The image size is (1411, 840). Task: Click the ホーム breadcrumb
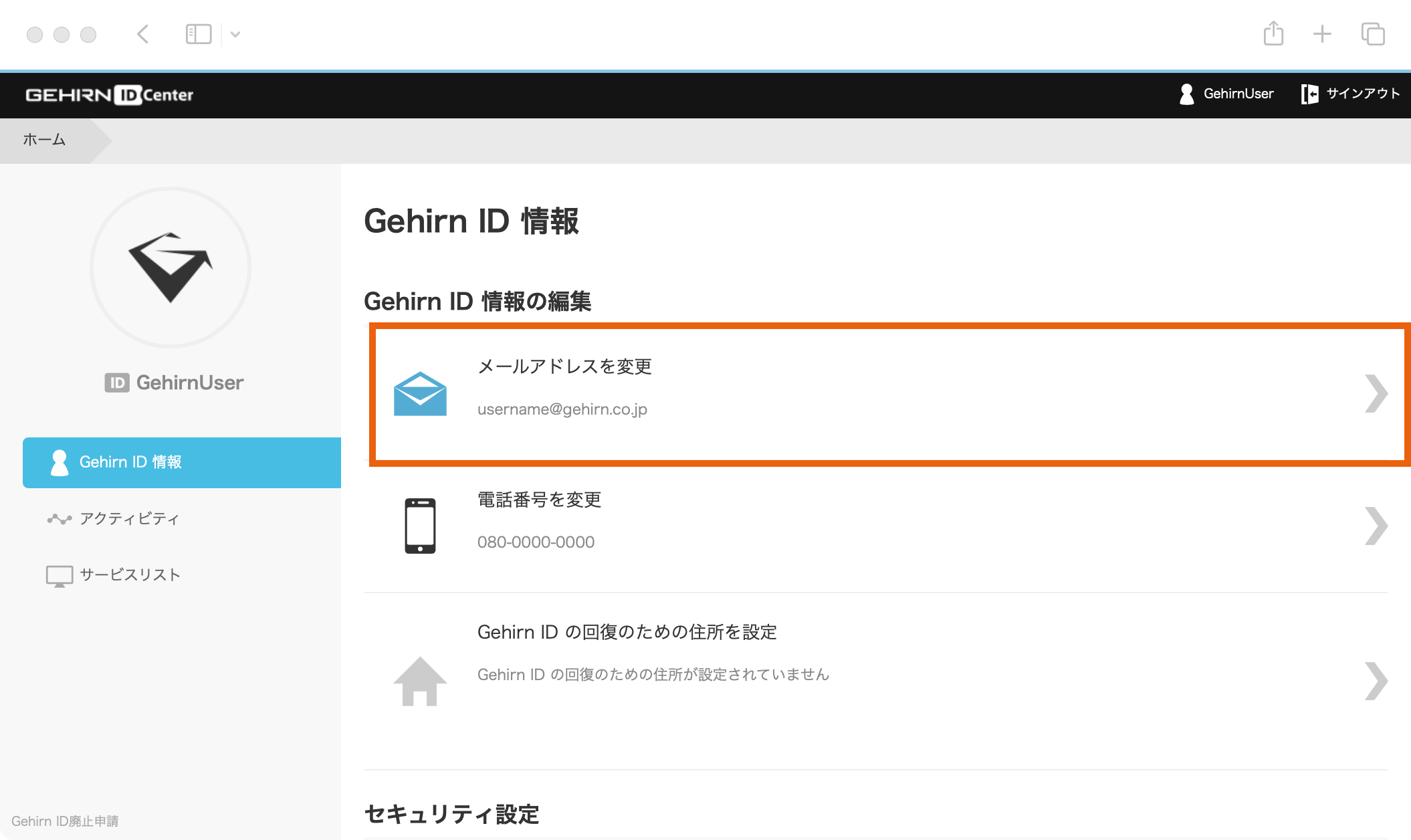coord(44,140)
